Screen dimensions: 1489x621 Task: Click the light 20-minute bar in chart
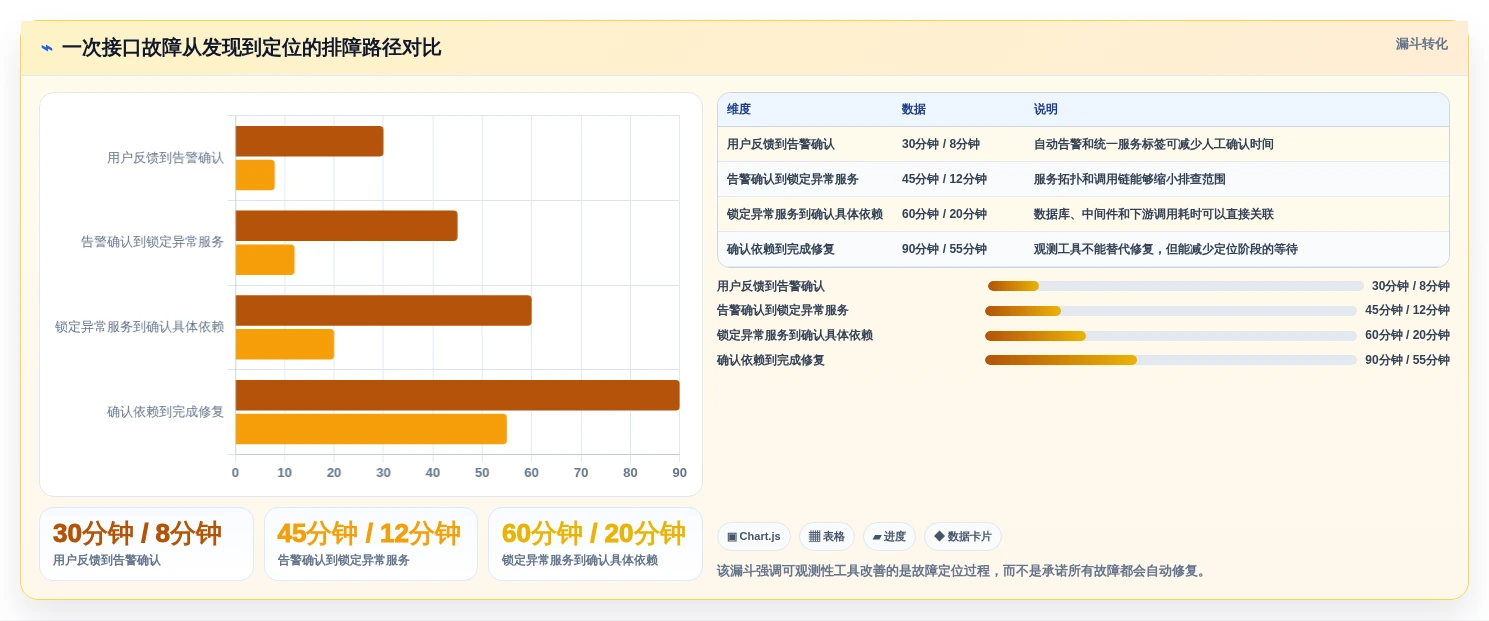(x=285, y=344)
